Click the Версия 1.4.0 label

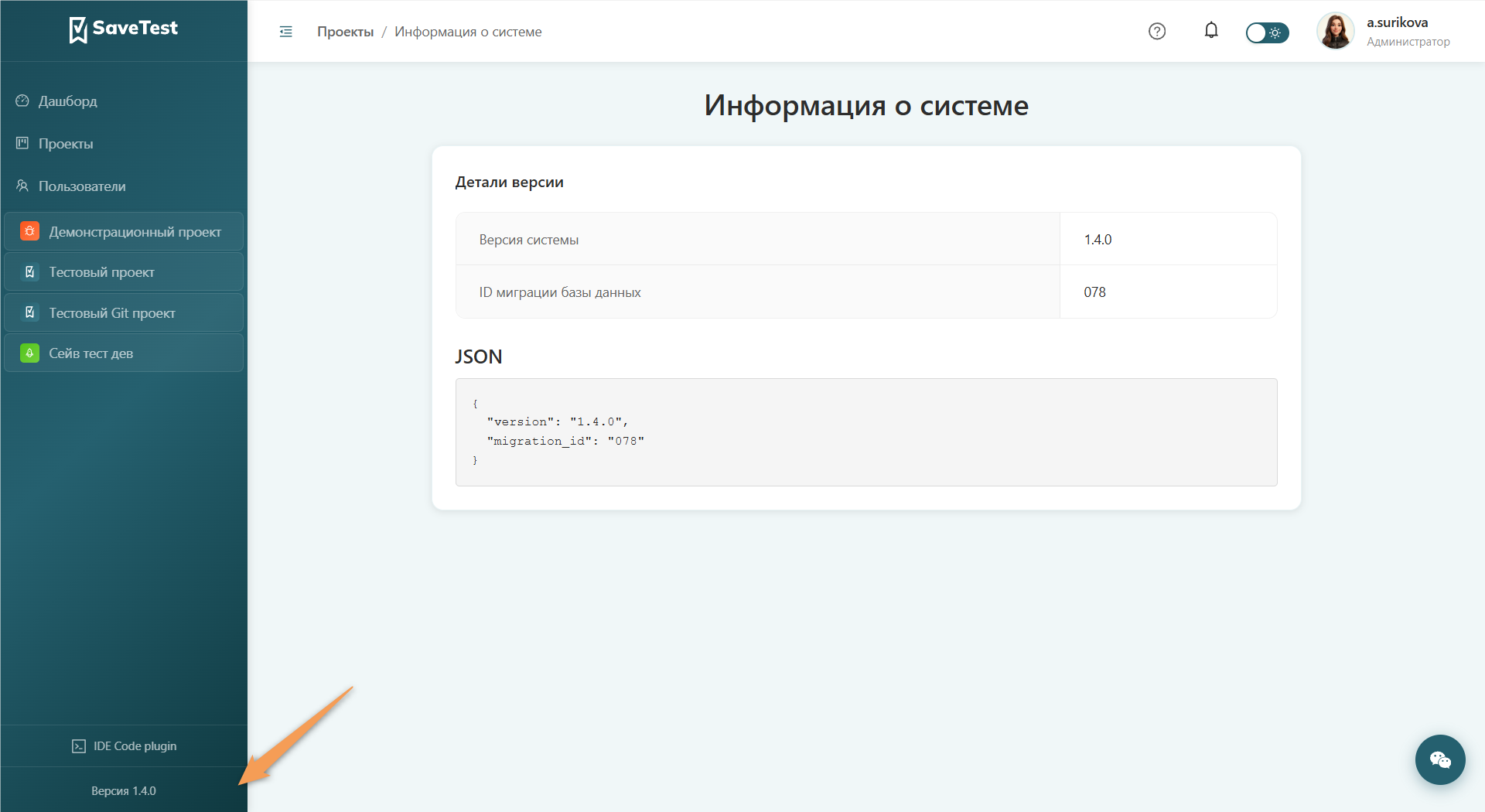click(x=124, y=791)
